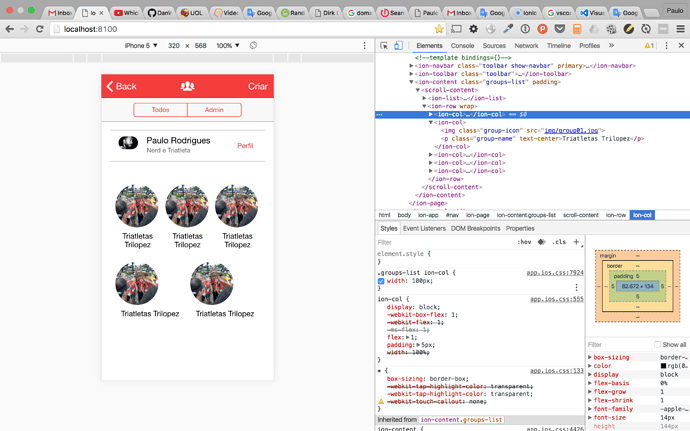Switch to the YouTube browser tab

tap(126, 13)
